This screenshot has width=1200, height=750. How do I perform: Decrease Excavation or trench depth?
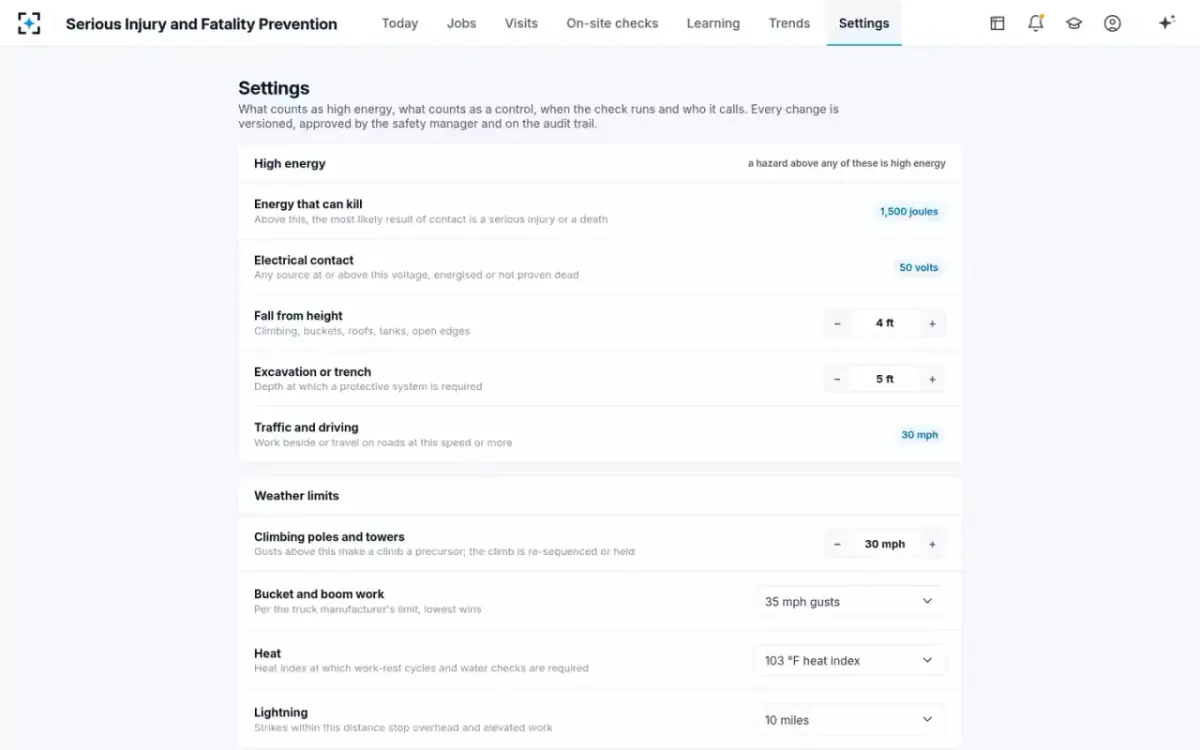point(837,379)
